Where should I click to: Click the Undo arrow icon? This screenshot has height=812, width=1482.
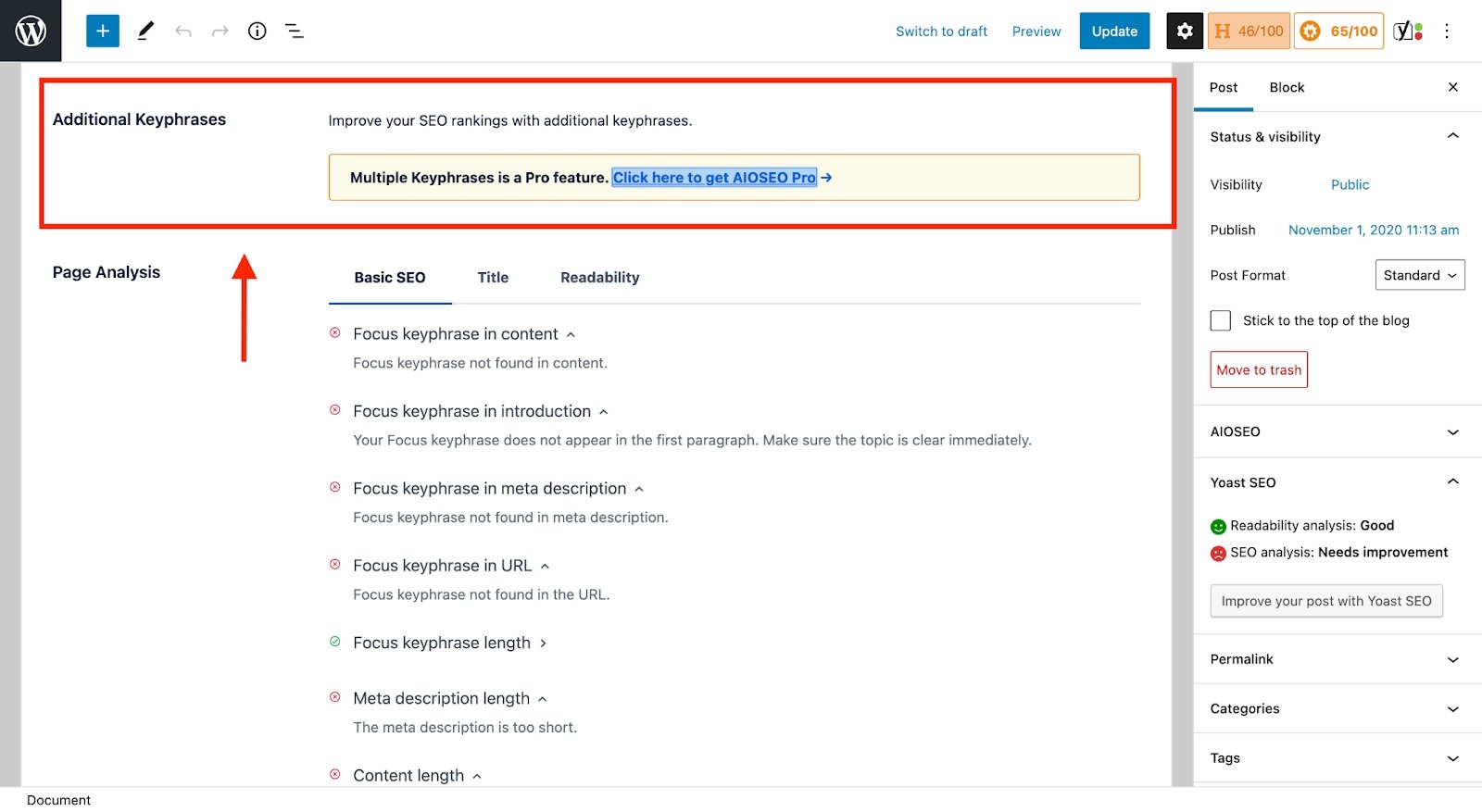[x=183, y=31]
